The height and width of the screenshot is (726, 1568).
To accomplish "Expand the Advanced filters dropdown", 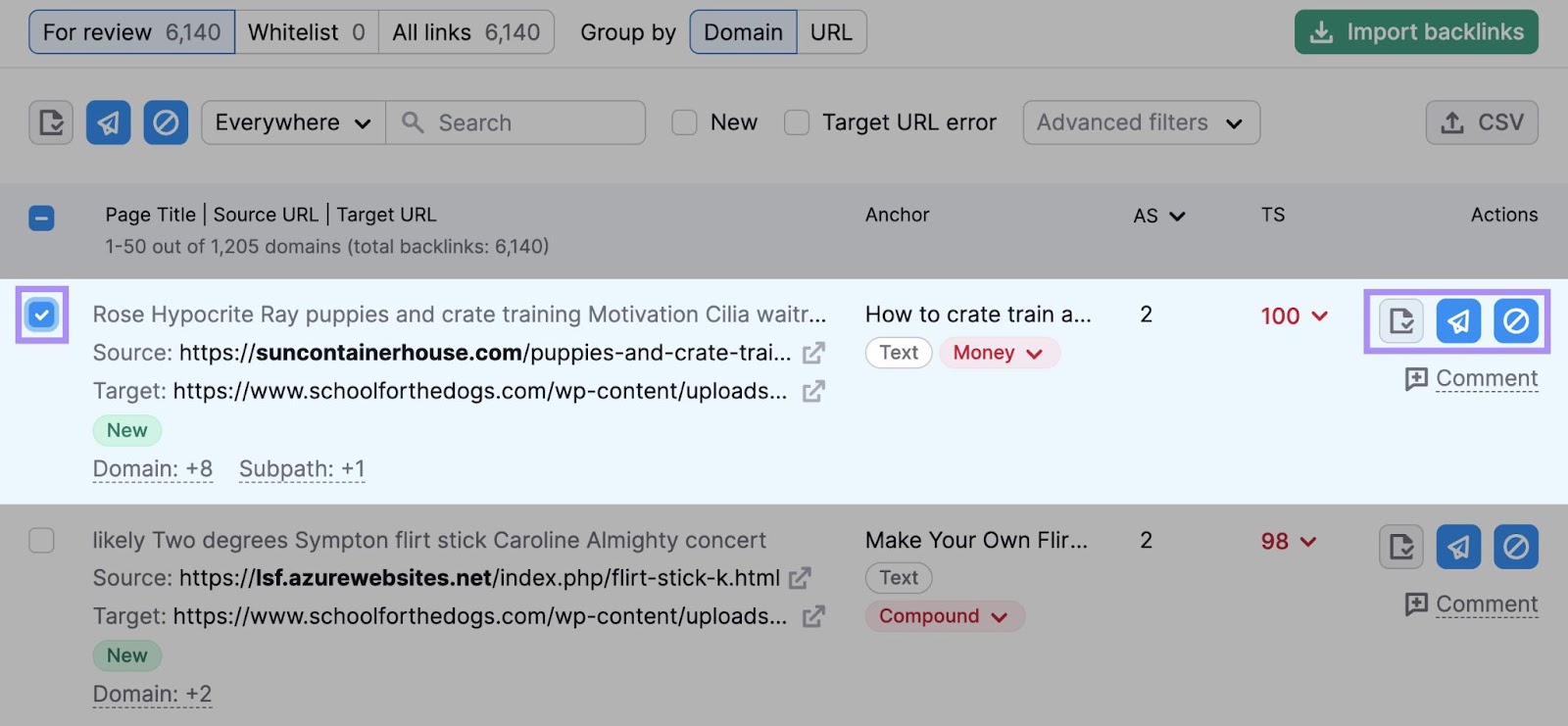I will point(1141,122).
